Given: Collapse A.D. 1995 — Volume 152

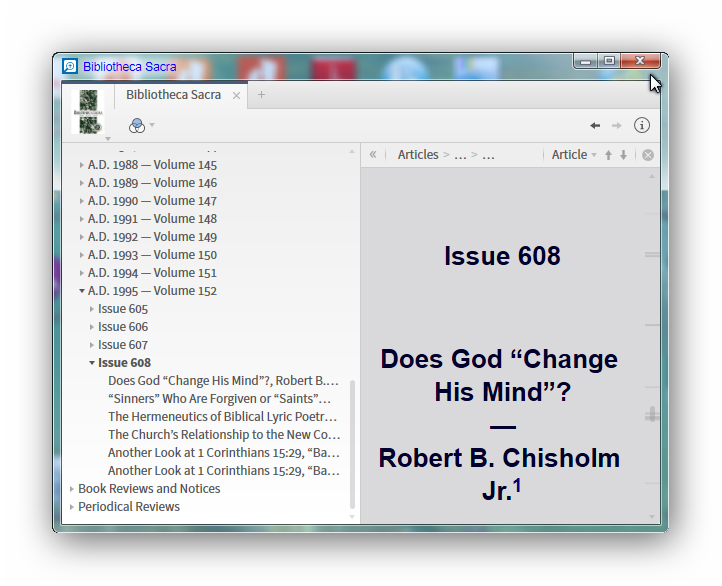Looking at the screenshot, I should [82, 290].
